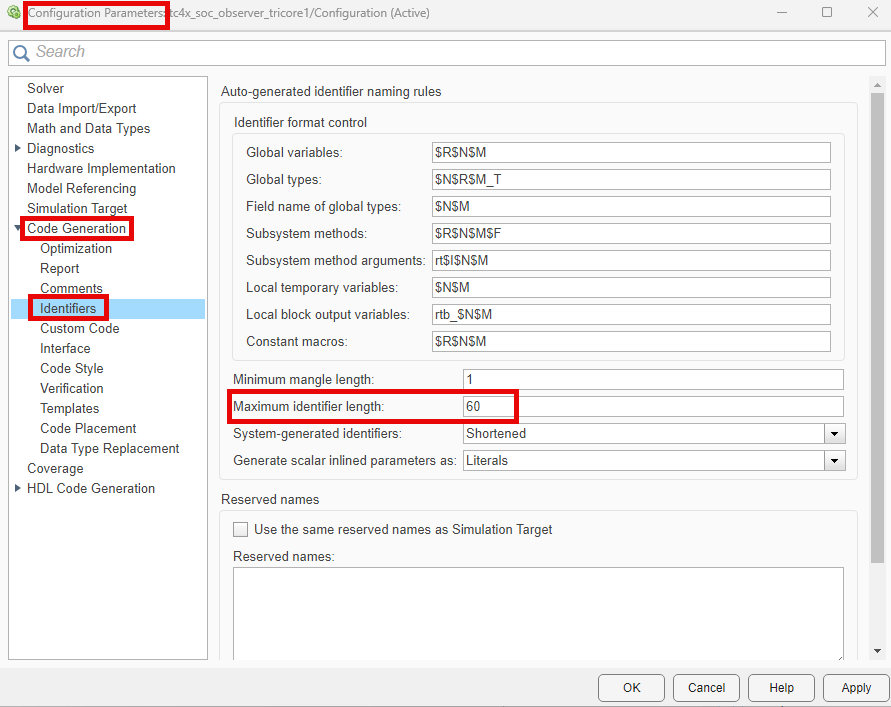Select the Code Style settings page
891x707 pixels.
pos(71,368)
